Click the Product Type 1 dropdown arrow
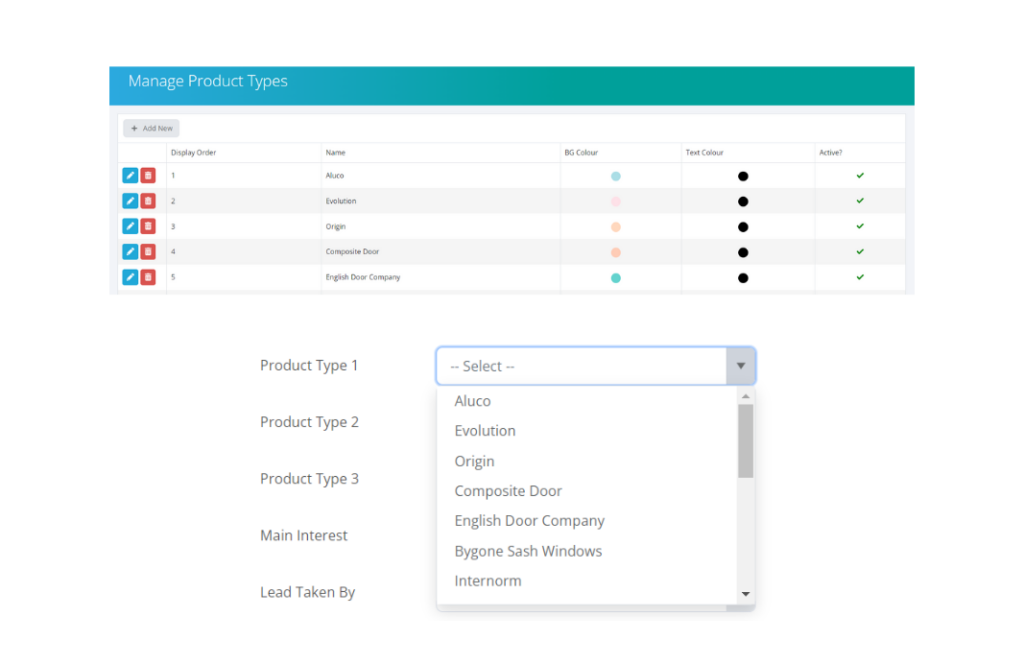 [x=740, y=367]
